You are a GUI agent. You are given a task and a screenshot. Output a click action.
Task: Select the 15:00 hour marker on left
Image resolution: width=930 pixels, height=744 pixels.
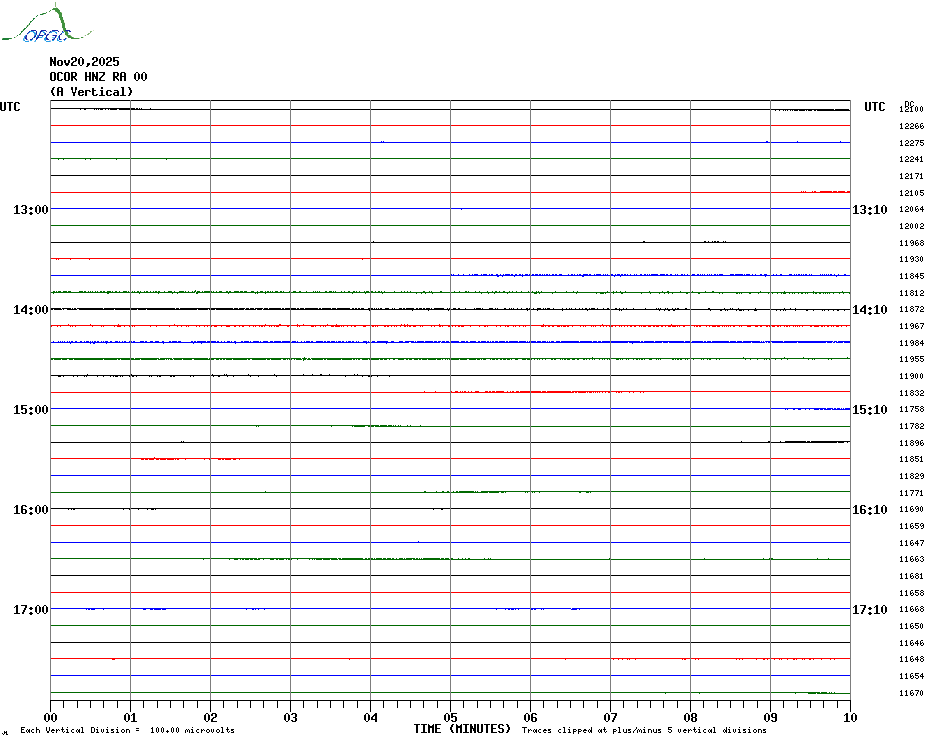[30, 410]
